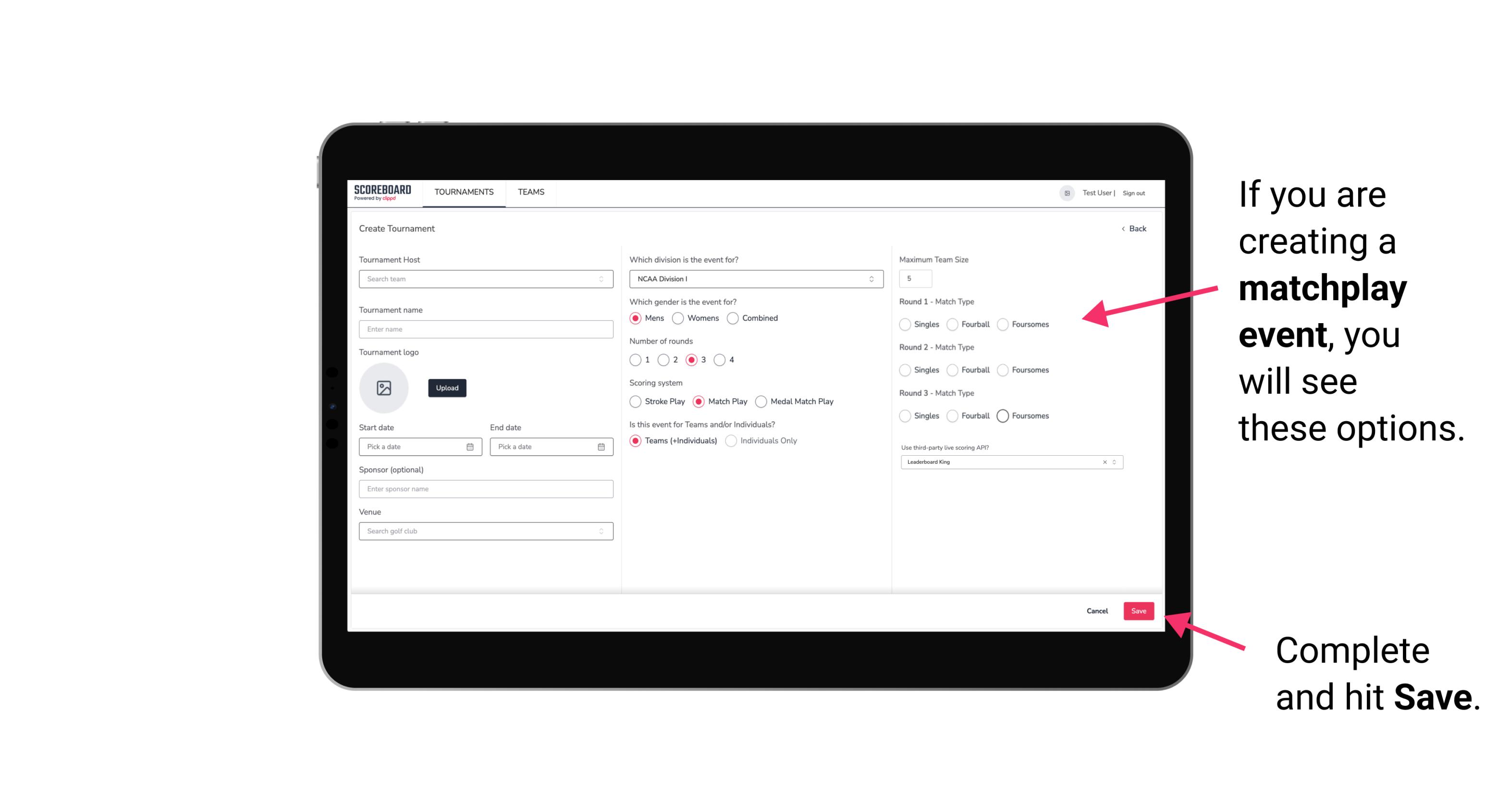Click the End date calendar icon

click(x=600, y=446)
